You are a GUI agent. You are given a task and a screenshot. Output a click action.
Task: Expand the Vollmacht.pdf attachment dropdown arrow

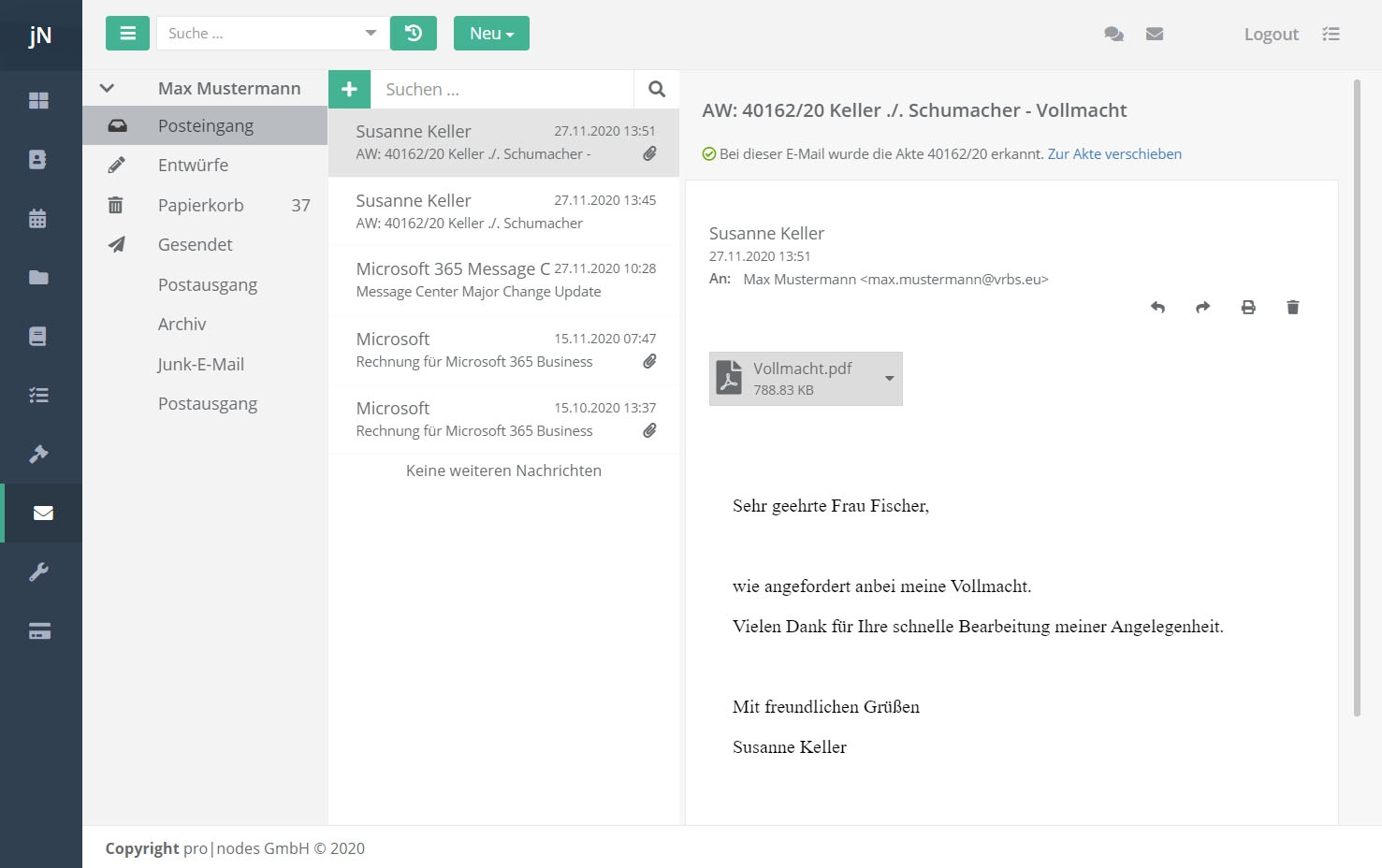[889, 378]
